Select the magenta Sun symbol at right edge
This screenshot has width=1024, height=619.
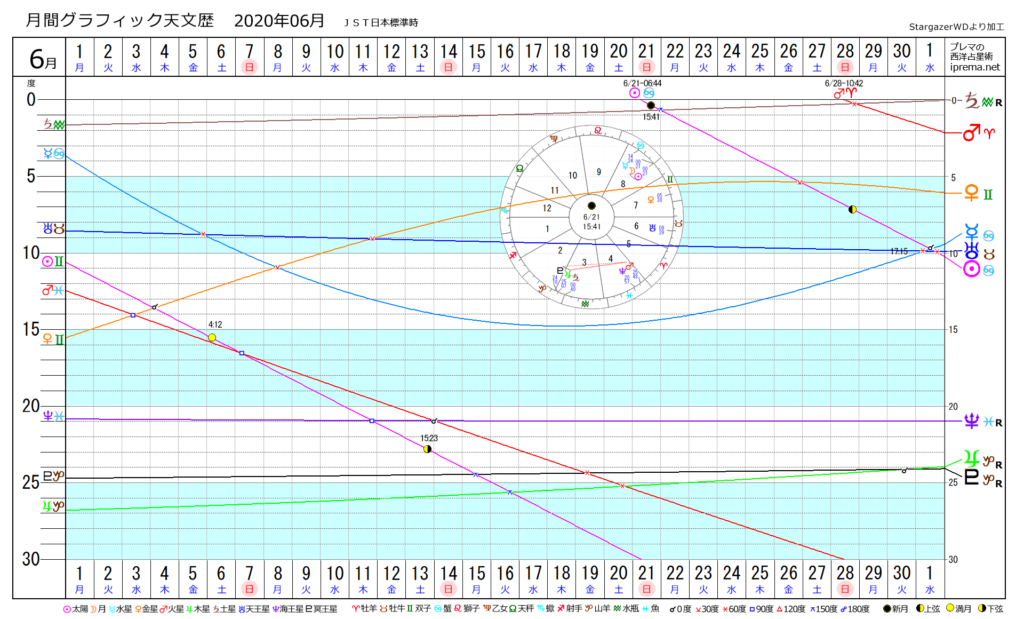click(969, 268)
